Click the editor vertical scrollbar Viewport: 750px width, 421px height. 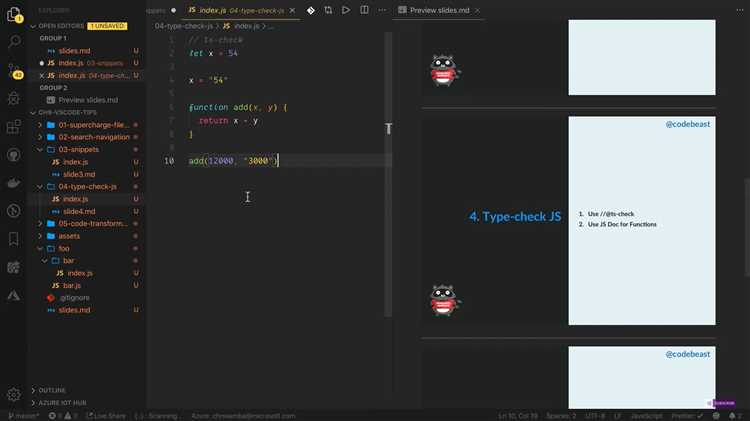coord(388,174)
